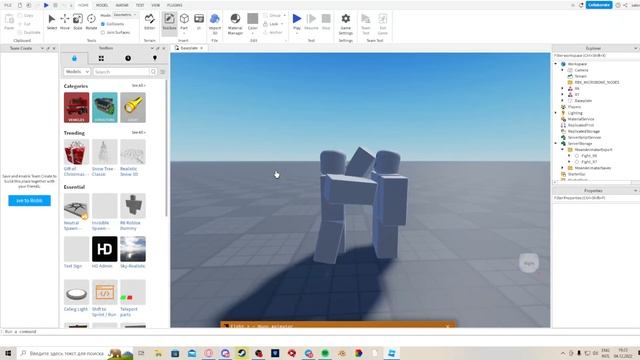Open the Models category dropdown in Toolbox
This screenshot has height=360, width=640.
(76, 71)
